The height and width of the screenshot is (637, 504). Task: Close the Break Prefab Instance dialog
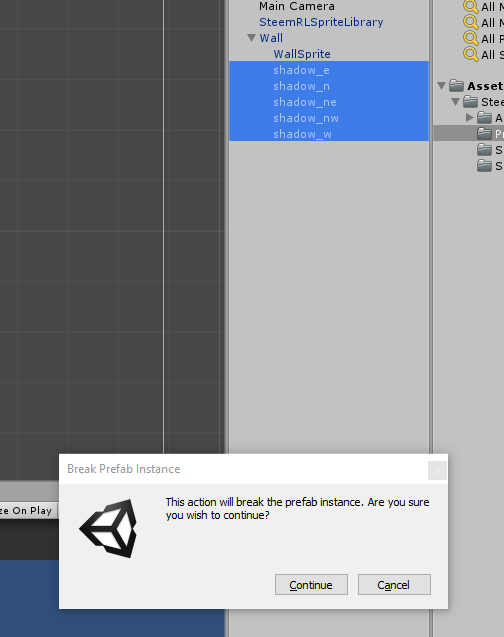click(x=437, y=470)
